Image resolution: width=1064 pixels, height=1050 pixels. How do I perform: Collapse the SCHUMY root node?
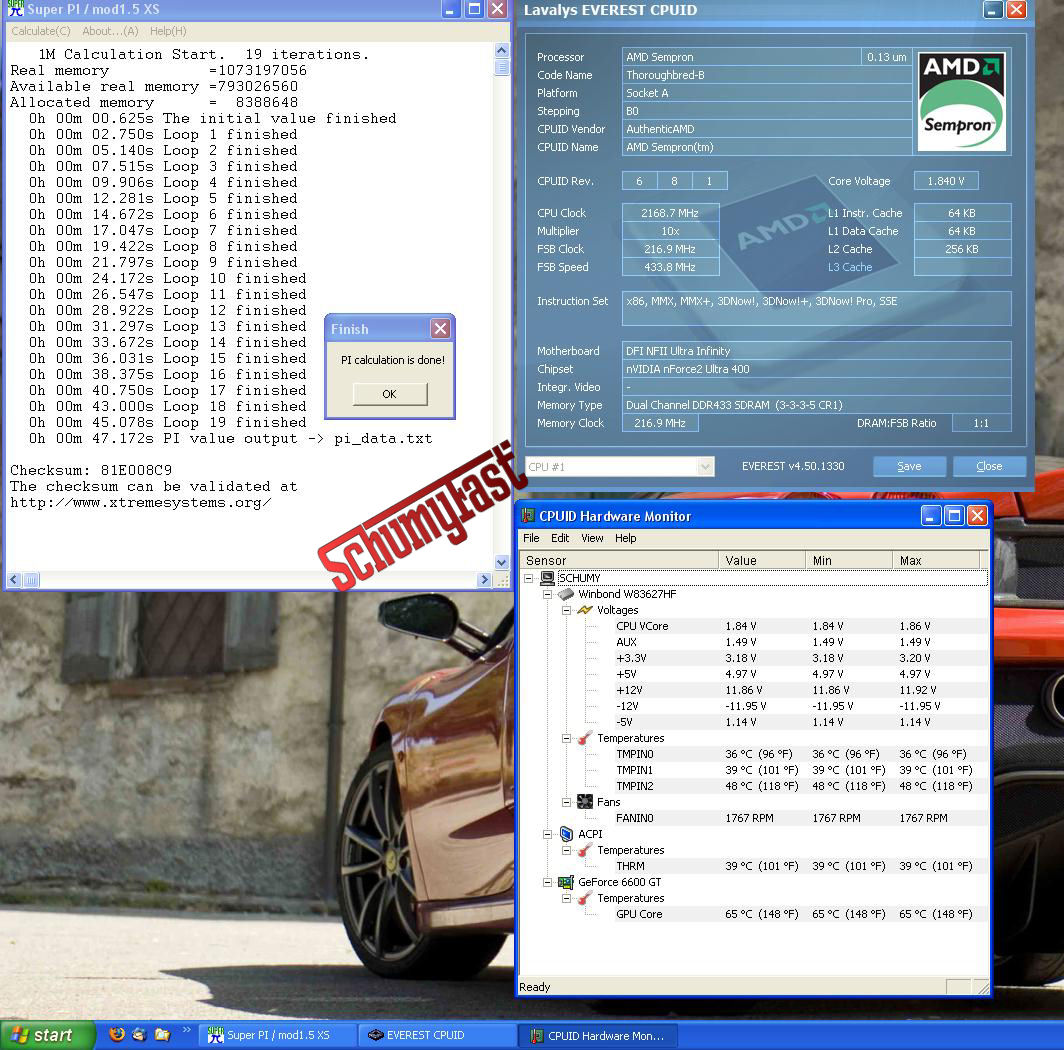pos(529,578)
